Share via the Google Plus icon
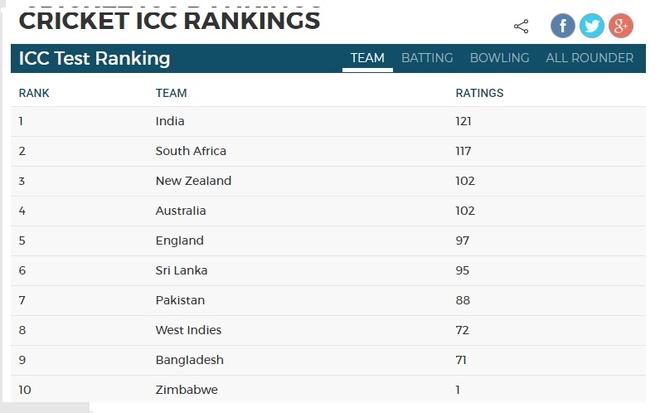 click(620, 26)
